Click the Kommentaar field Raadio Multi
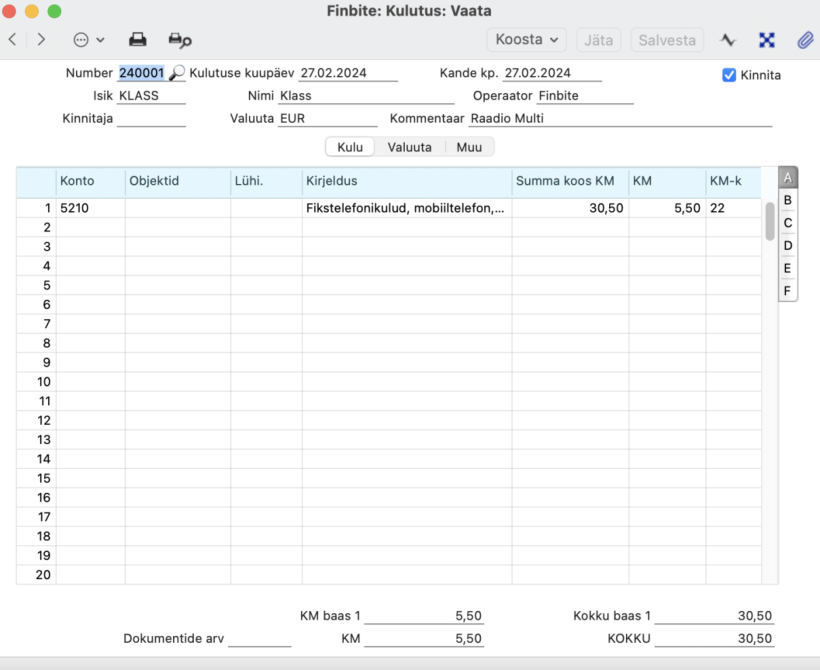 point(620,118)
